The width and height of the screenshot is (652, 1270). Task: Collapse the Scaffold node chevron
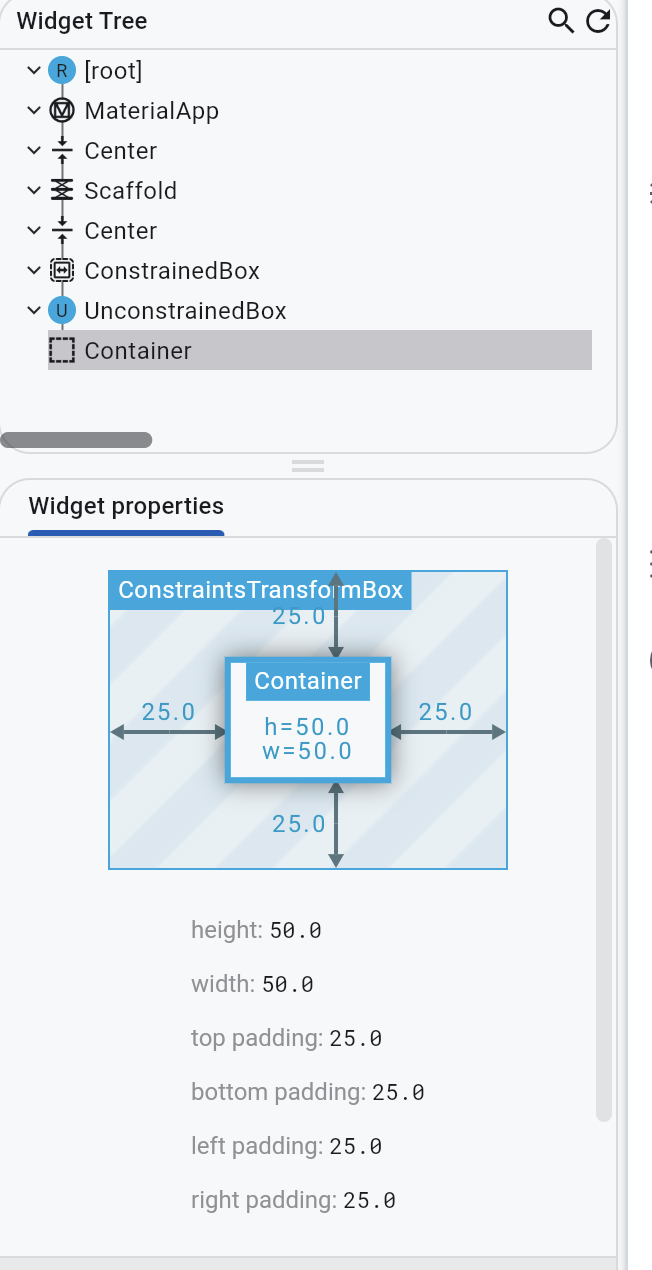(x=34, y=191)
